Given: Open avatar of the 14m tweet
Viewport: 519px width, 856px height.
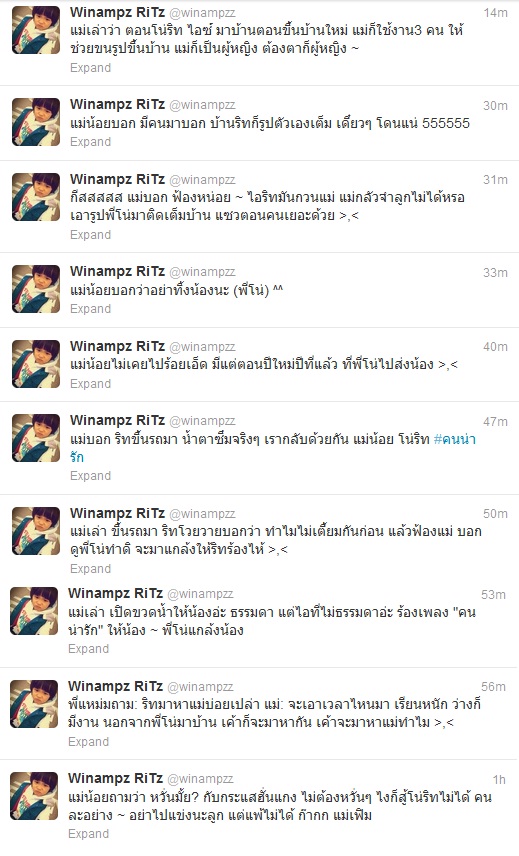Looking at the screenshot, I should pyautogui.click(x=36, y=30).
